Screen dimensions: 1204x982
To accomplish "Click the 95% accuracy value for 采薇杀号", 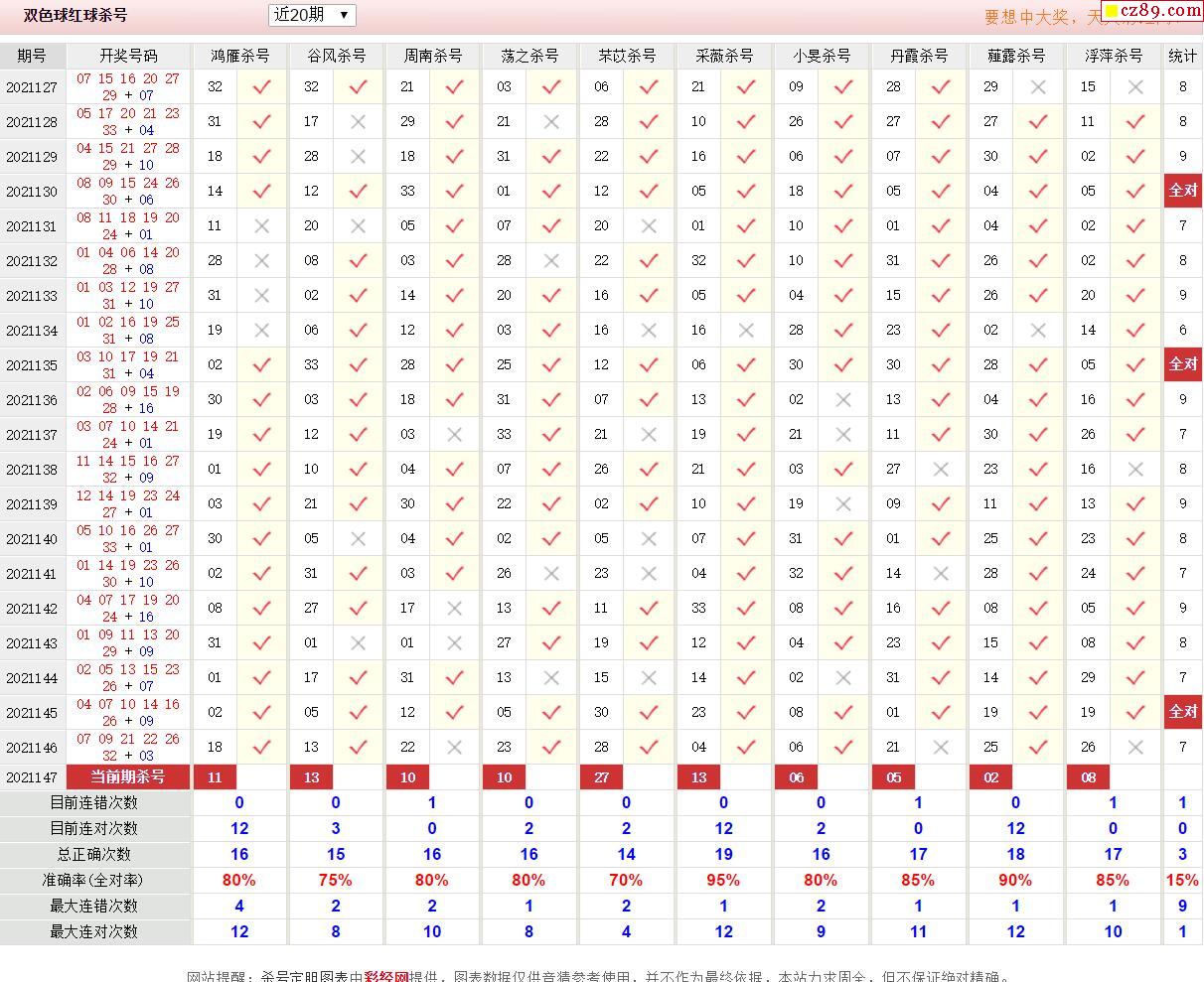I will [723, 881].
